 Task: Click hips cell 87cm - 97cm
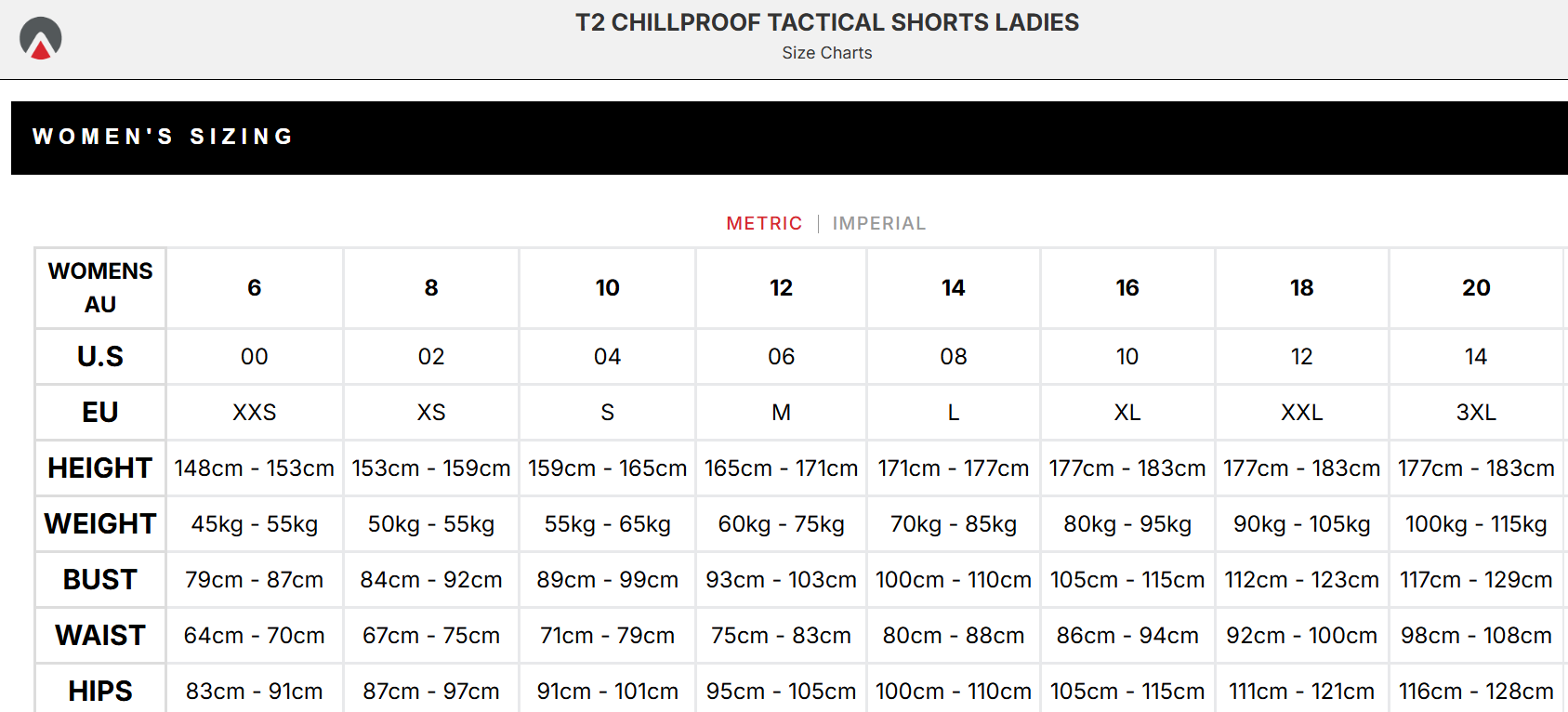pyautogui.click(x=430, y=692)
